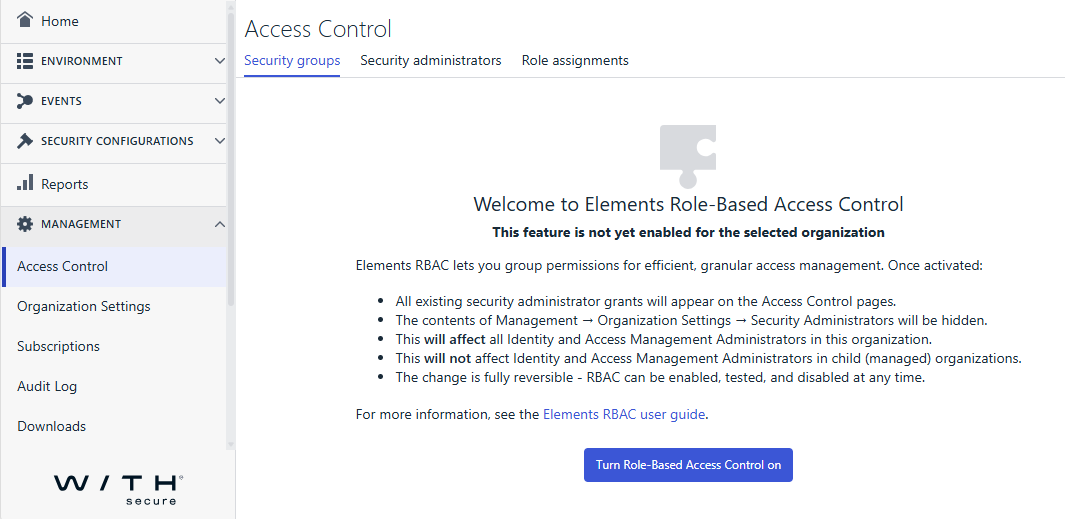
Task: Click the Access Control page heading
Action: click(x=318, y=29)
